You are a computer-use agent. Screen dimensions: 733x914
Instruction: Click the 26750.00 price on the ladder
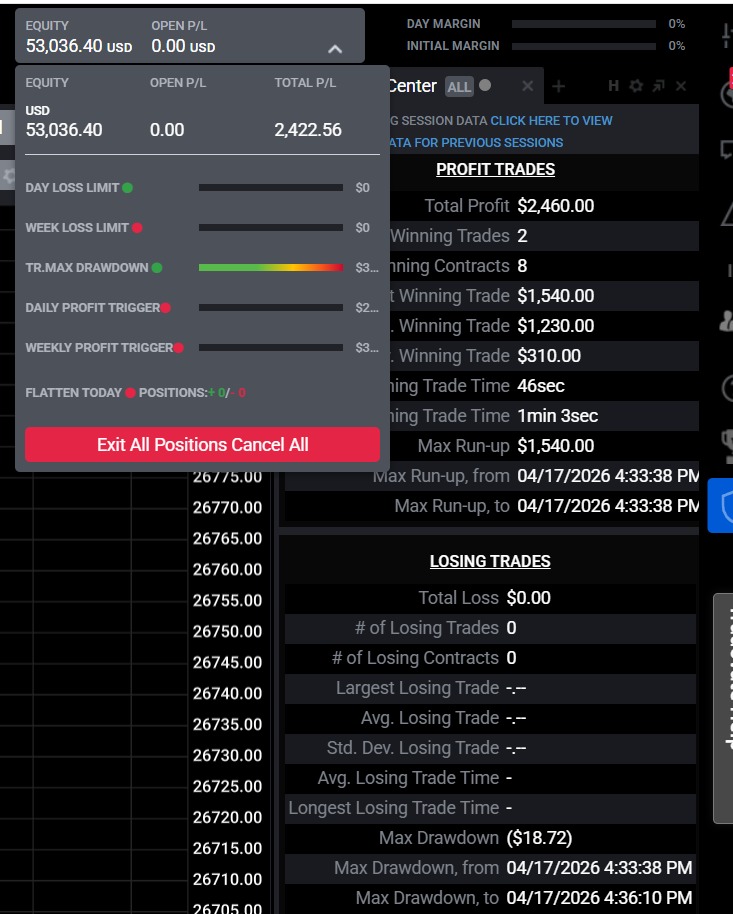click(x=227, y=631)
